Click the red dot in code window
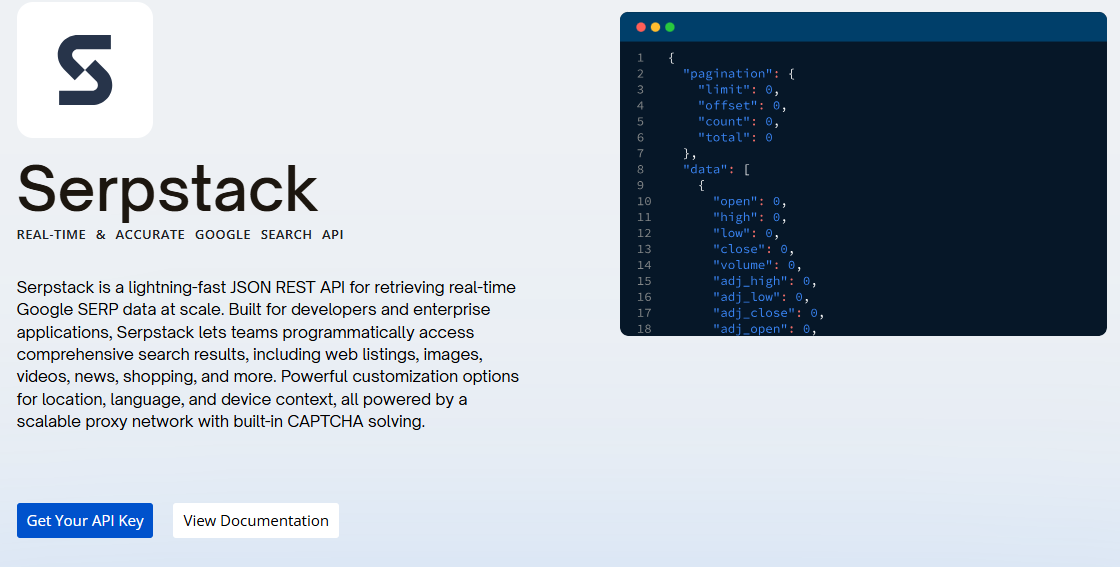 click(x=641, y=27)
